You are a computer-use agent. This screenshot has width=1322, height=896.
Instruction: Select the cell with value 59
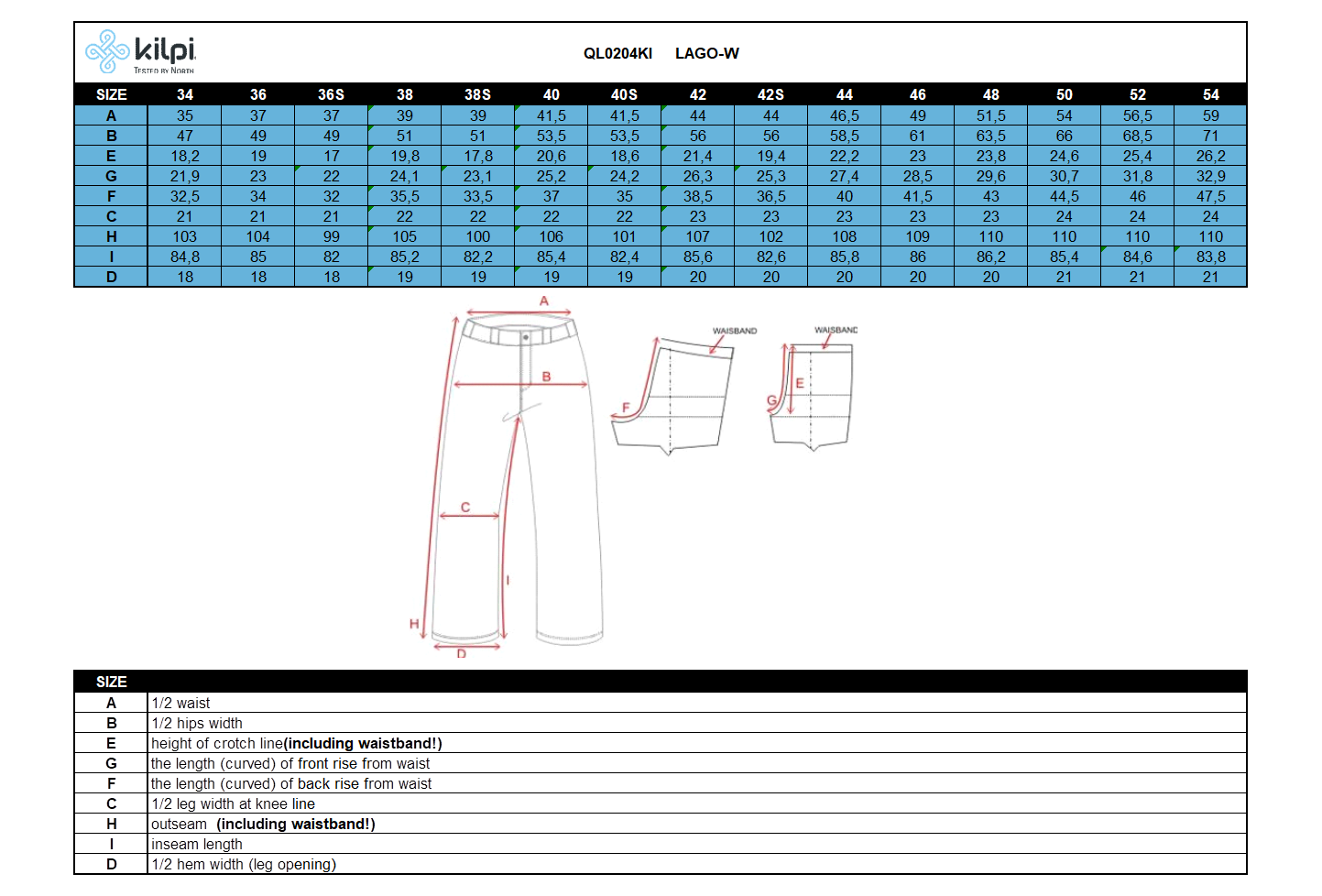tap(1210, 115)
